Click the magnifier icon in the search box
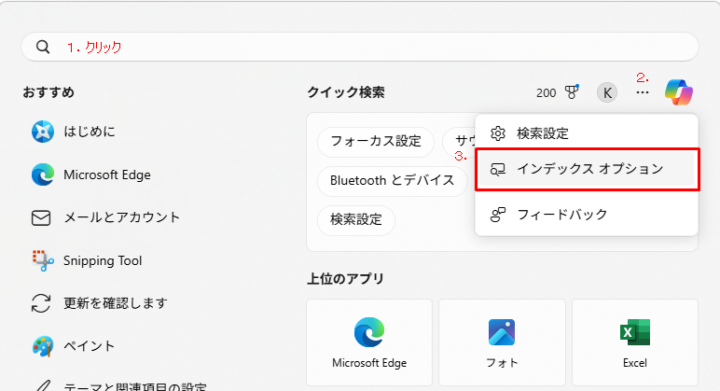Viewport: 720px width, 391px height. [x=43, y=47]
